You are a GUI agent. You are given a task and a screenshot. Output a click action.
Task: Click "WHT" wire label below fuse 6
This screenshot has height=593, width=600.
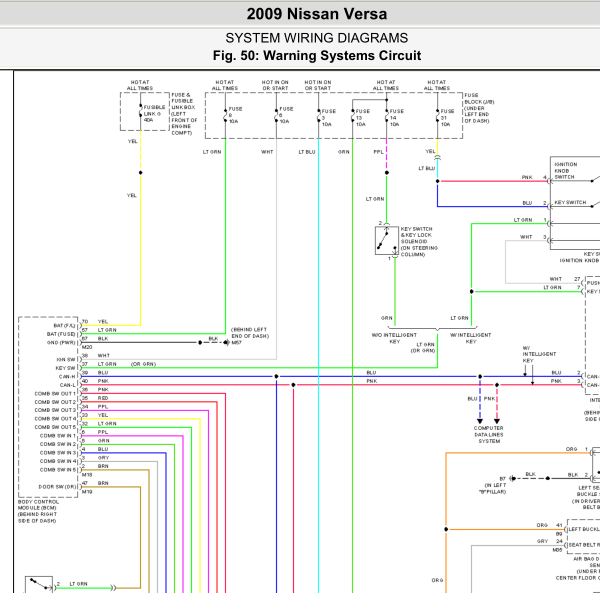click(x=267, y=152)
